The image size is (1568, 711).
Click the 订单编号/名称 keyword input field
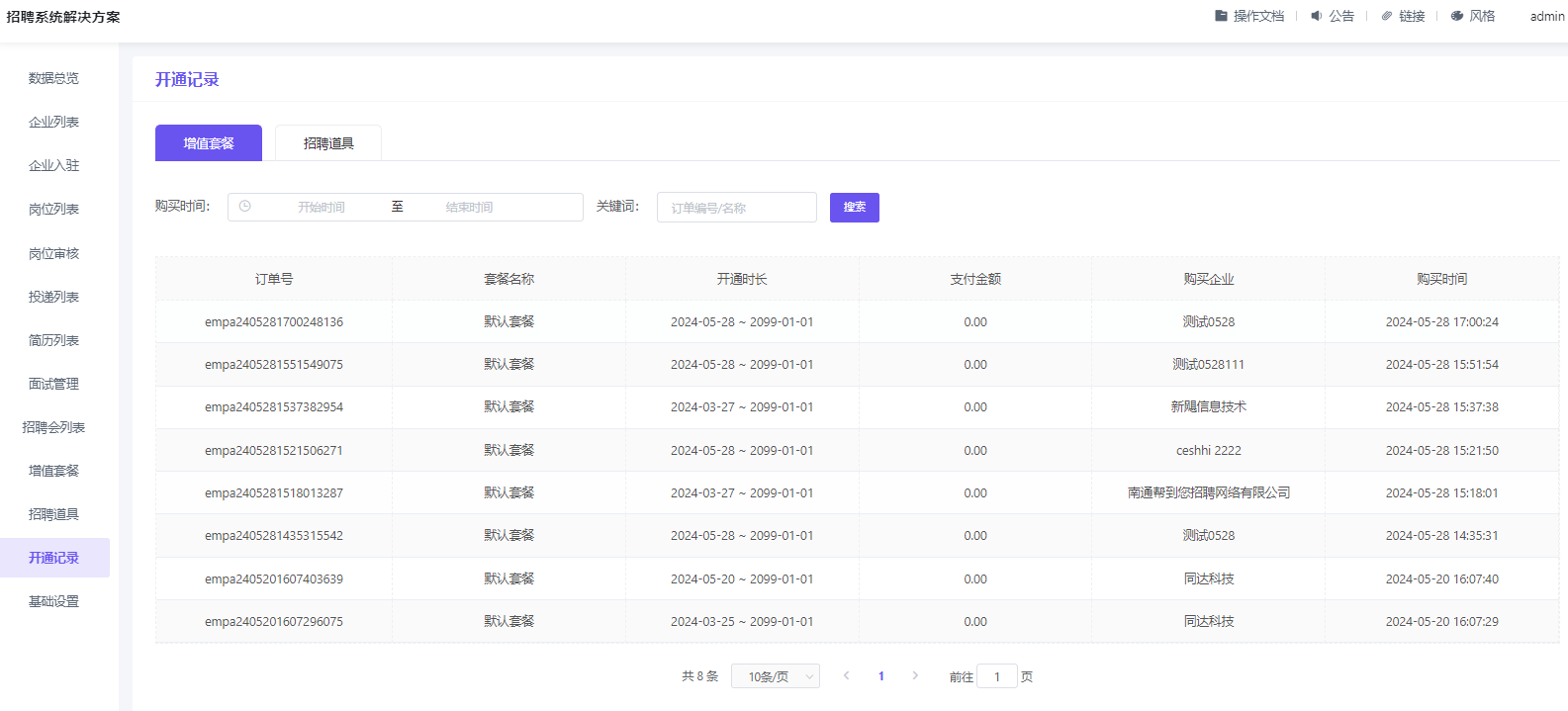coord(736,208)
